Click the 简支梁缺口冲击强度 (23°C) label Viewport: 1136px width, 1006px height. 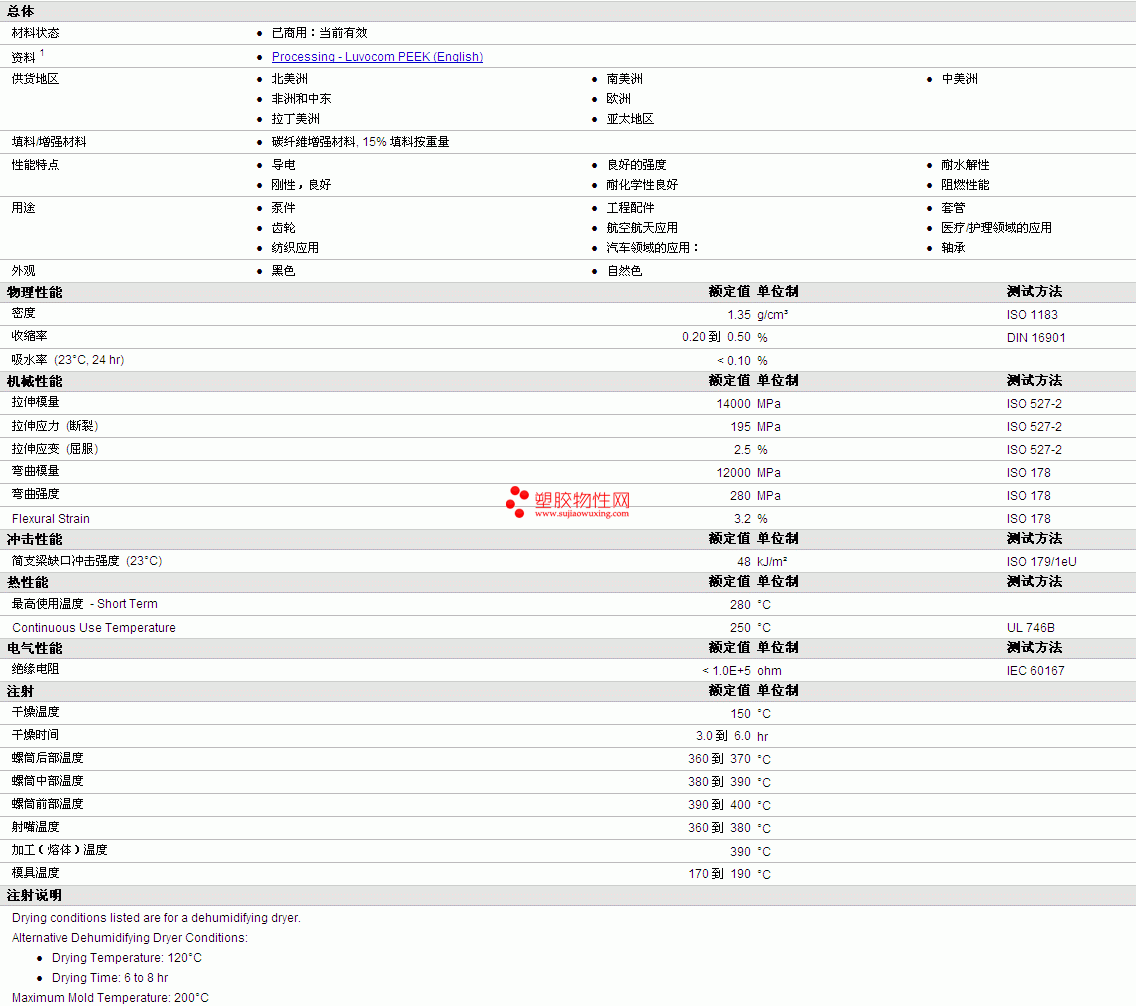coord(87,561)
